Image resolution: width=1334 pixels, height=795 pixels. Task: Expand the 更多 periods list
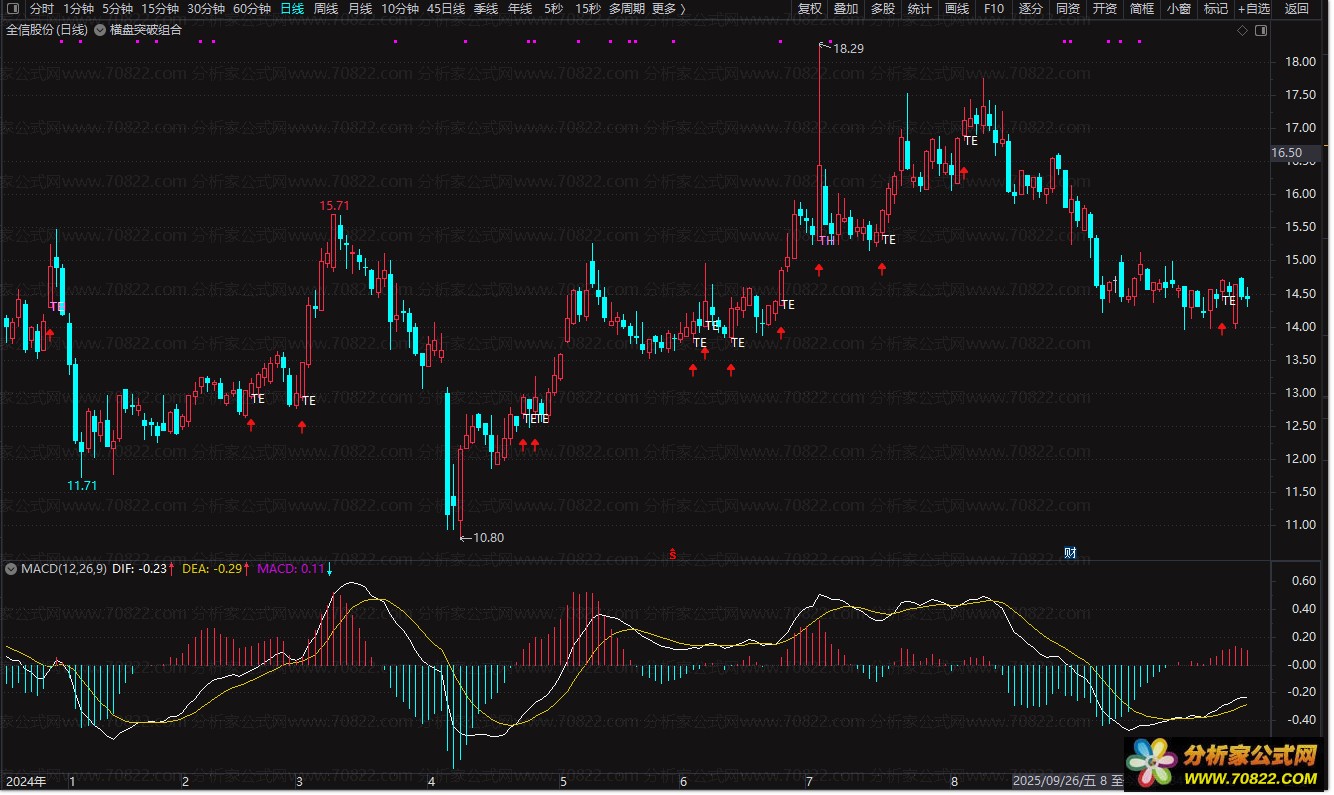668,9
